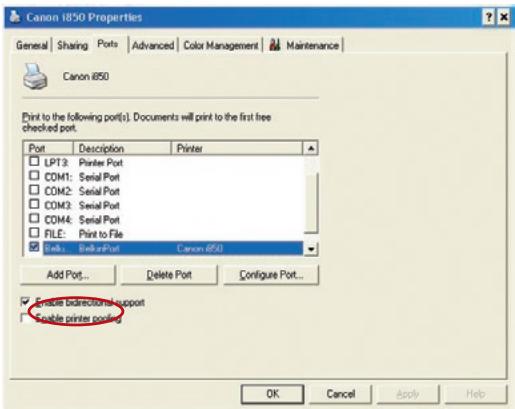Open the Maintenance tab
Viewport: 515px width, 409px height.
[x=304, y=45]
